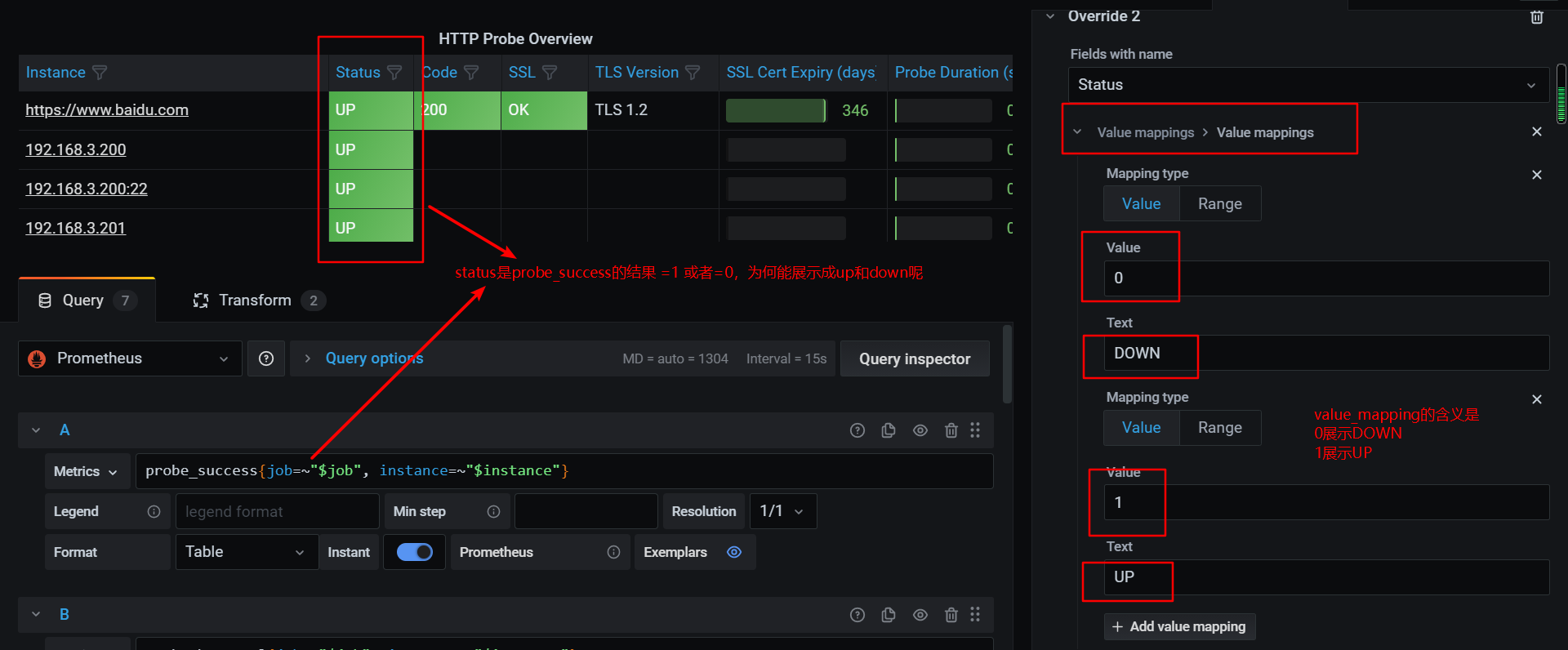The width and height of the screenshot is (1568, 650).
Task: Switch to the Transform tab
Action: [259, 301]
